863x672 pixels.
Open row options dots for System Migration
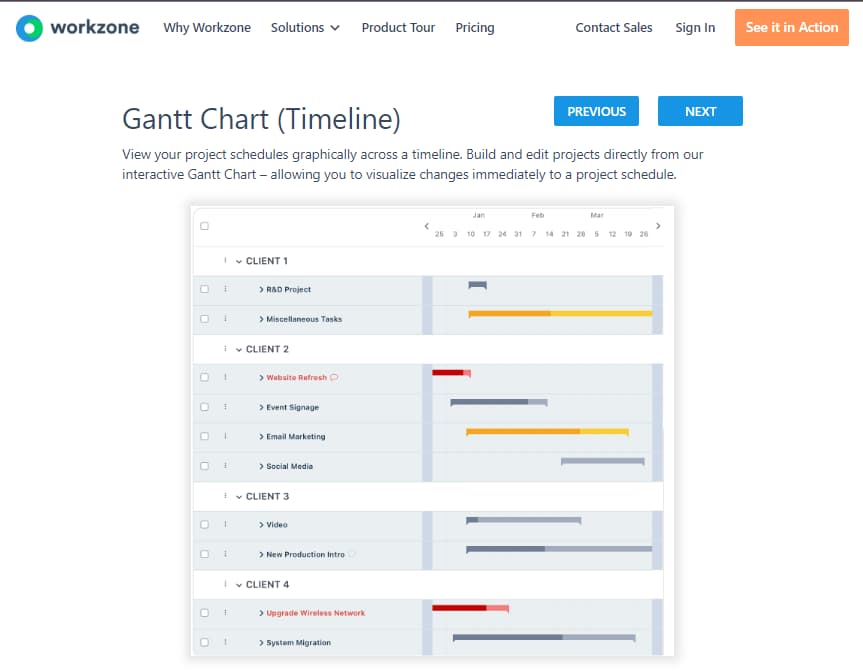pos(225,642)
